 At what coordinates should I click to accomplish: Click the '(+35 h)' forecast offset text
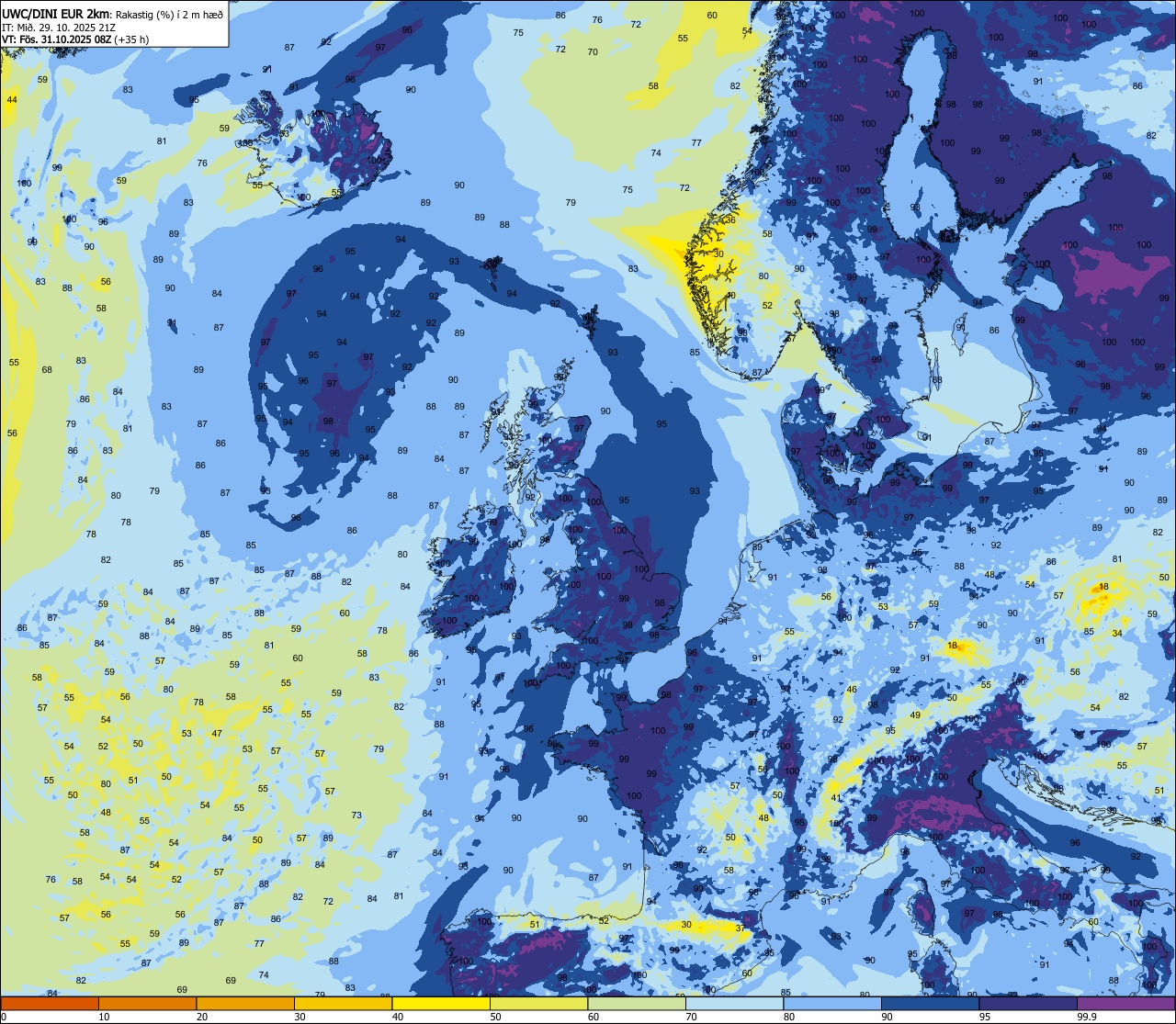[132, 39]
